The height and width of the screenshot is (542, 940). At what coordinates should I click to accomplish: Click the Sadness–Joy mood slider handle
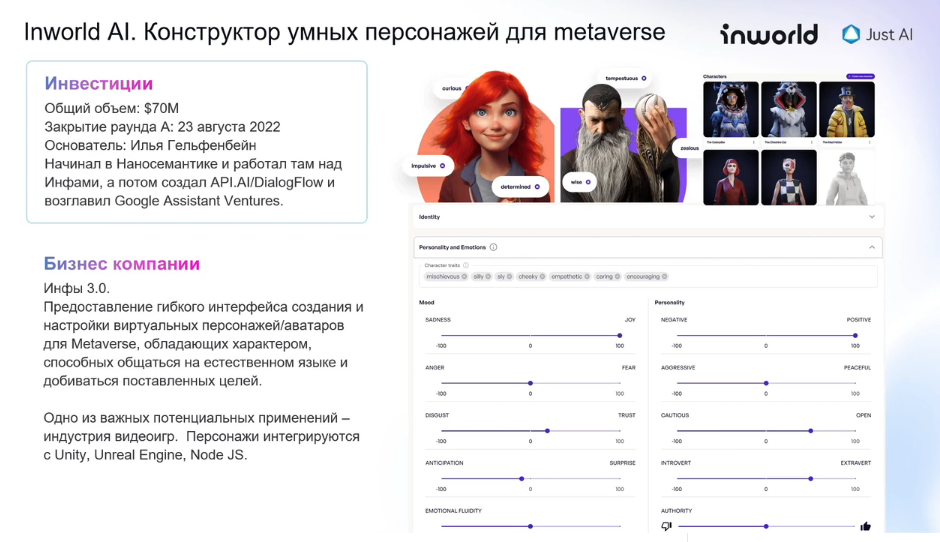(x=619, y=336)
